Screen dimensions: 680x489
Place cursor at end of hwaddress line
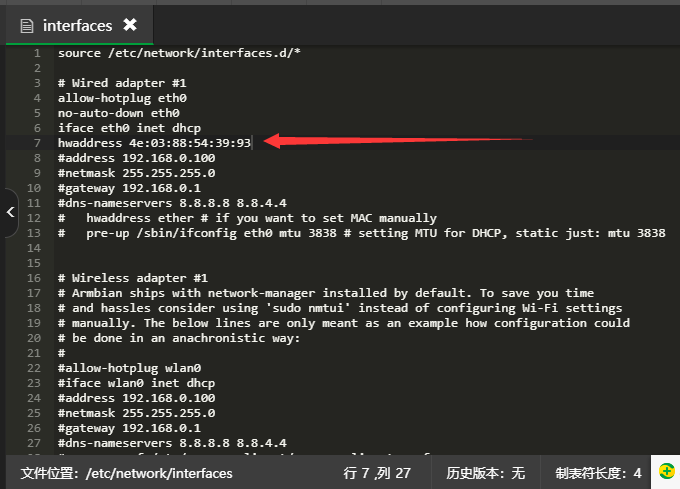tap(252, 143)
